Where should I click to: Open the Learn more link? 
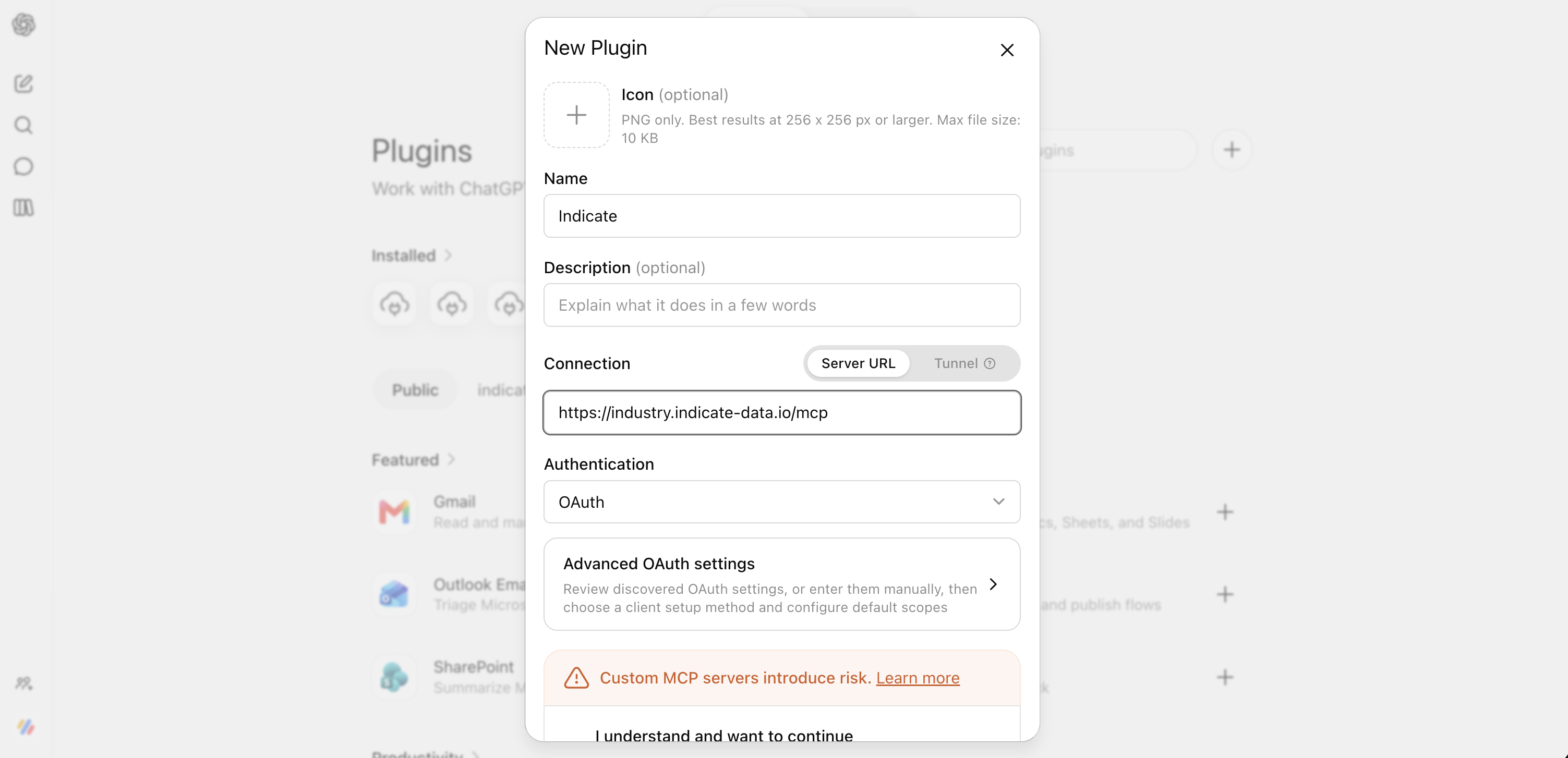pyautogui.click(x=918, y=678)
